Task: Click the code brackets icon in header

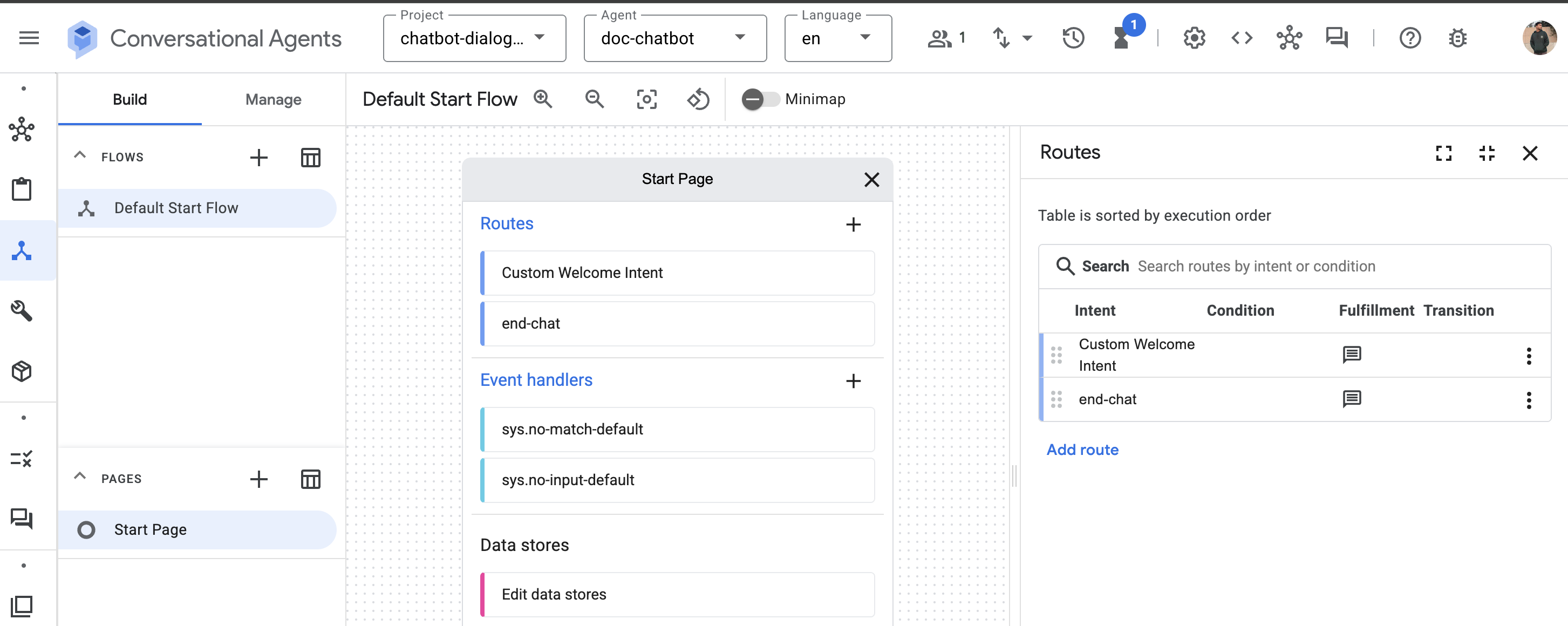Action: pos(1241,38)
